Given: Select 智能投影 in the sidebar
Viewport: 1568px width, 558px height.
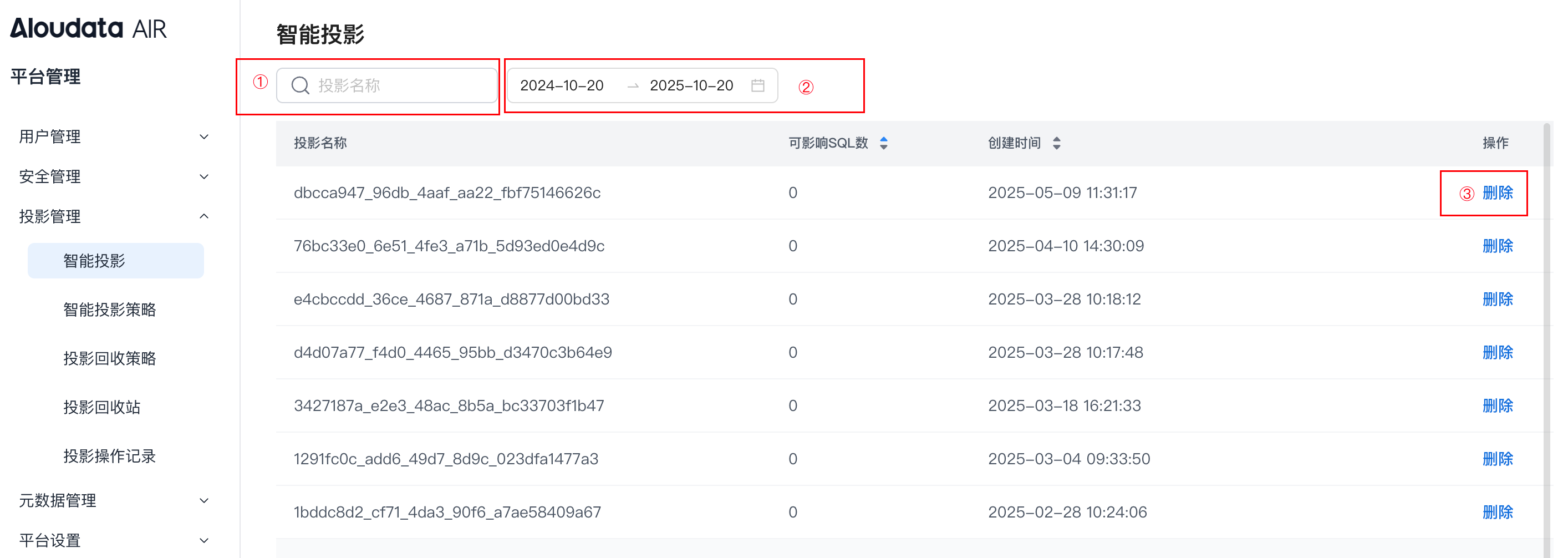Looking at the screenshot, I should pyautogui.click(x=94, y=261).
